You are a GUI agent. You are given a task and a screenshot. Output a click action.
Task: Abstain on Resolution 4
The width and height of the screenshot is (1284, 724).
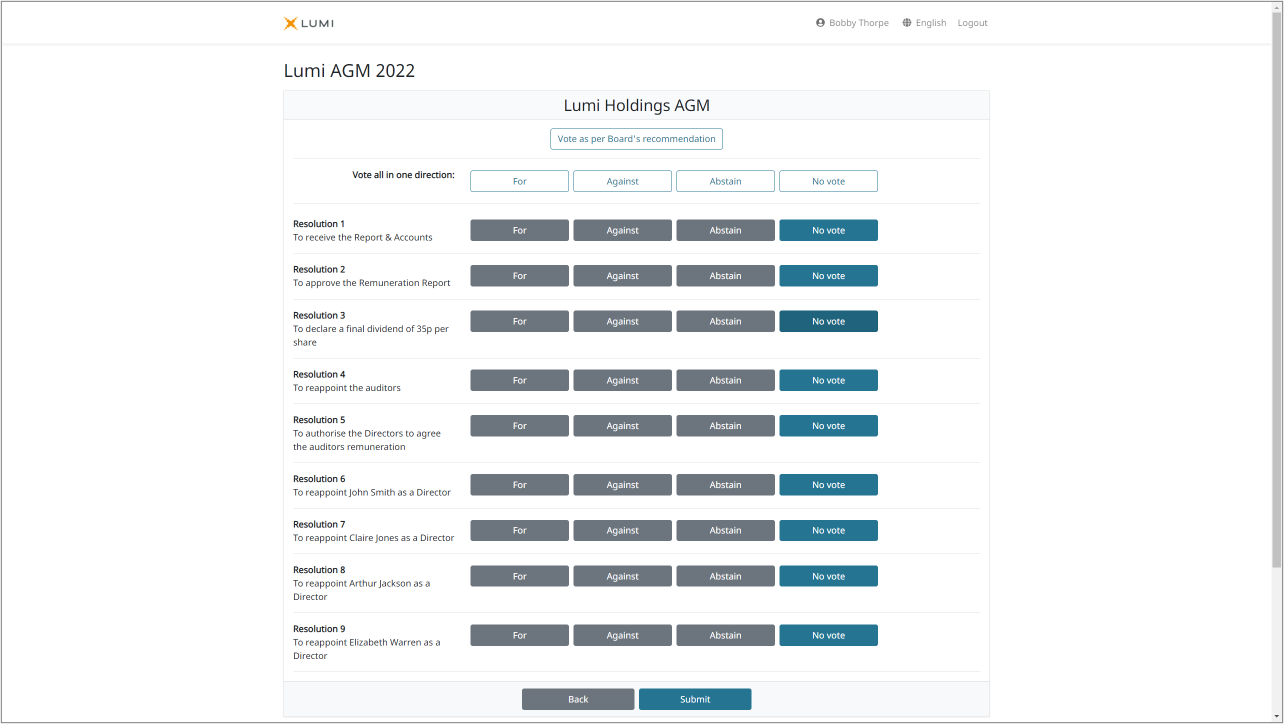pyautogui.click(x=725, y=380)
